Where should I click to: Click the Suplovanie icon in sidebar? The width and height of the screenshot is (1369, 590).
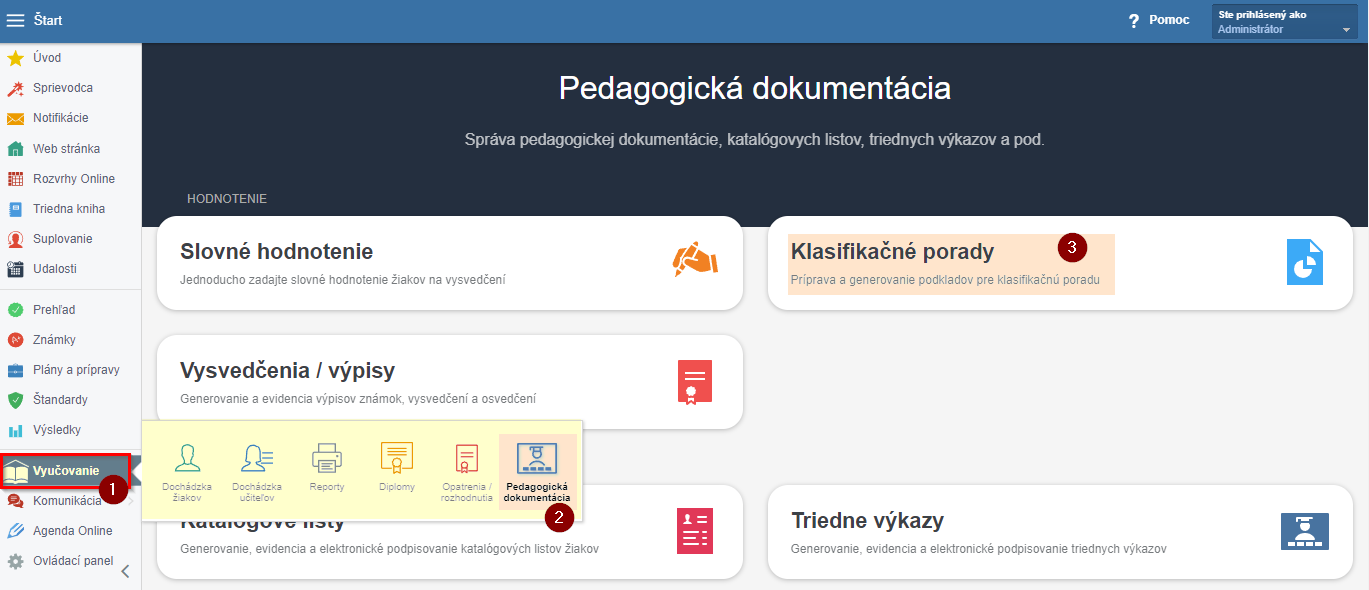tap(15, 239)
